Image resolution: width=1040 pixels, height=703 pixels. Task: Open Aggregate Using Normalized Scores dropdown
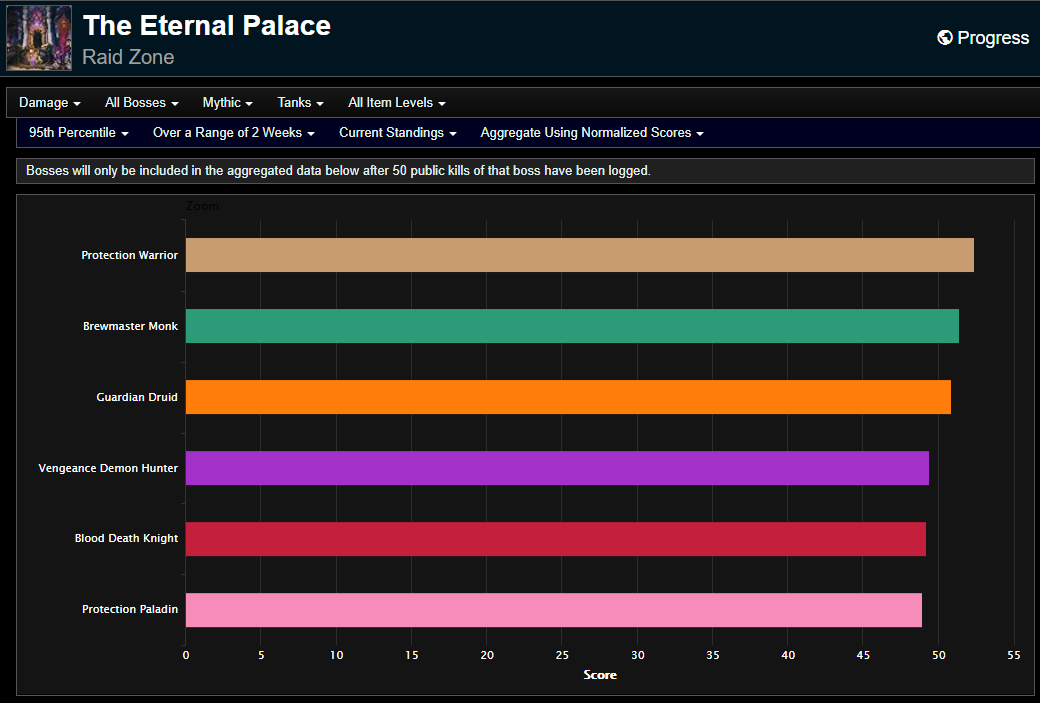point(592,133)
